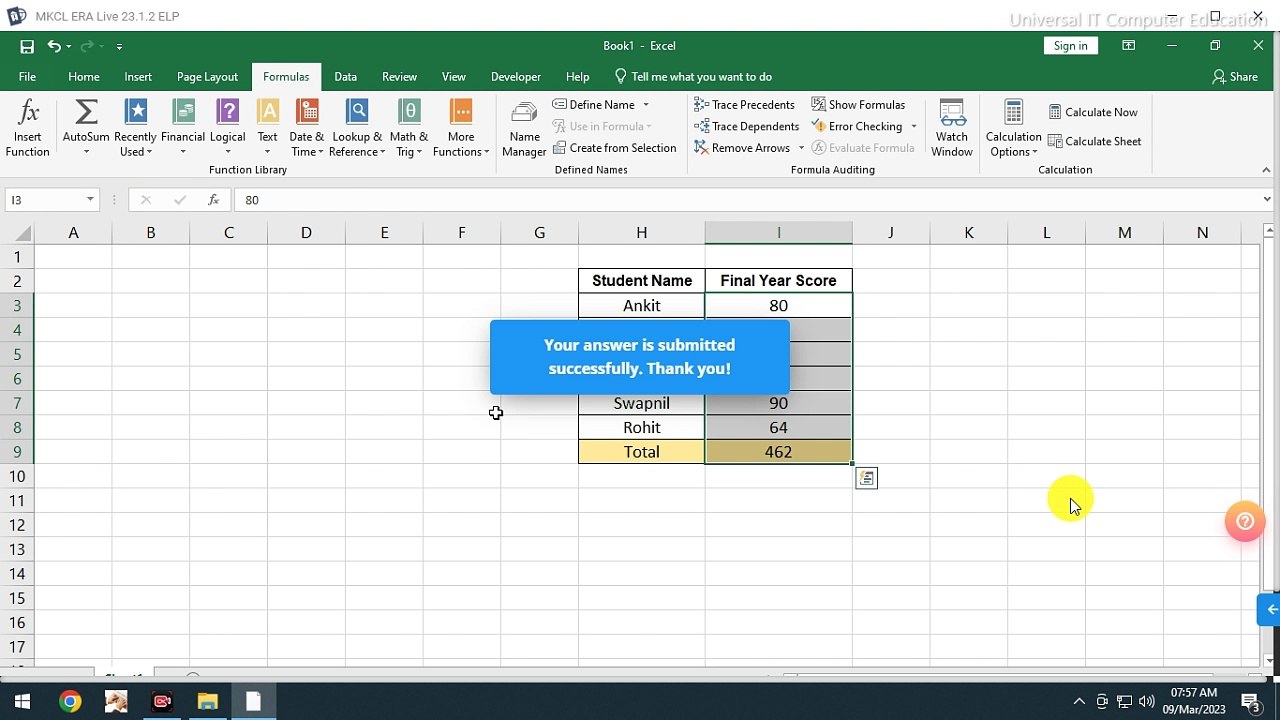The image size is (1280, 720).
Task: Click the formula bar showing 80
Action: (700, 200)
